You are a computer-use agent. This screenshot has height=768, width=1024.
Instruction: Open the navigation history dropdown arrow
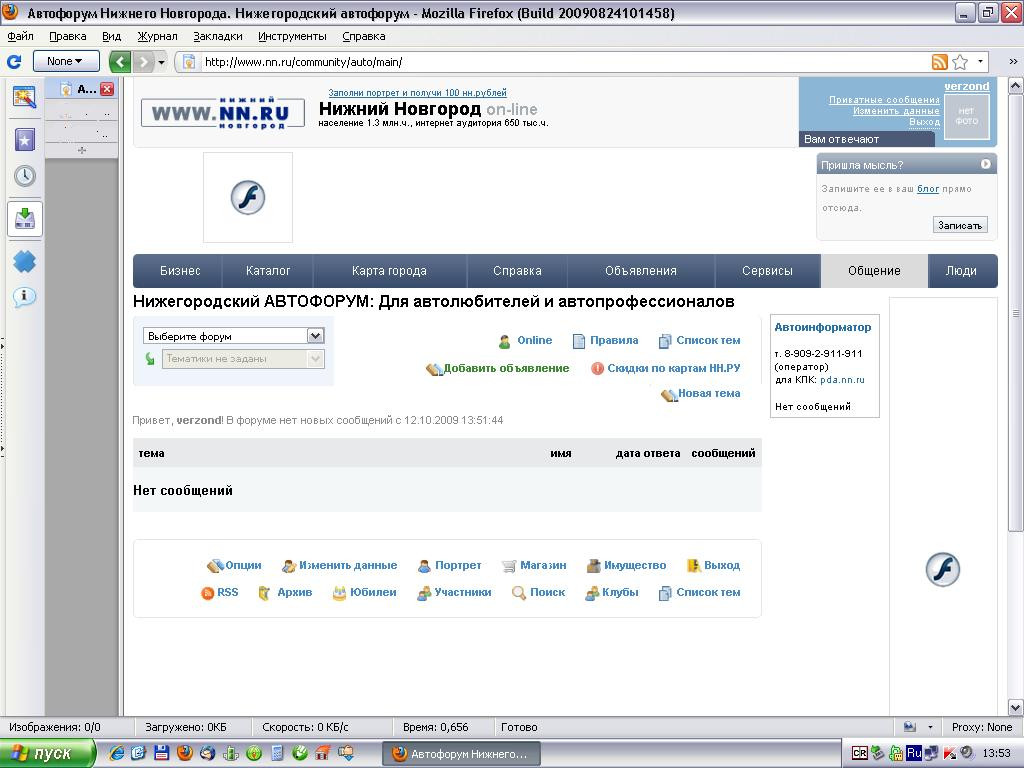[161, 62]
